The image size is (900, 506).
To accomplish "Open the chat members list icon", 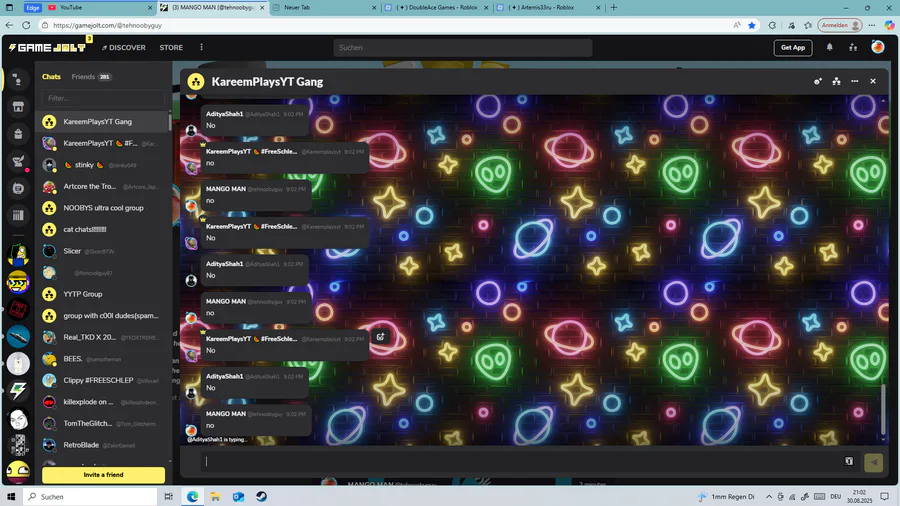I will pyautogui.click(x=836, y=81).
